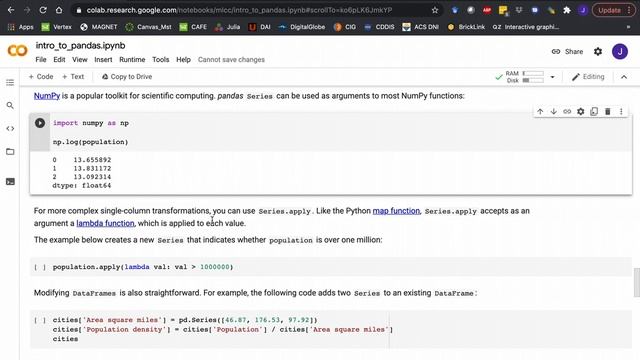The height and width of the screenshot is (360, 640).
Task: Mirror cell in a tab
Action: pos(594,111)
